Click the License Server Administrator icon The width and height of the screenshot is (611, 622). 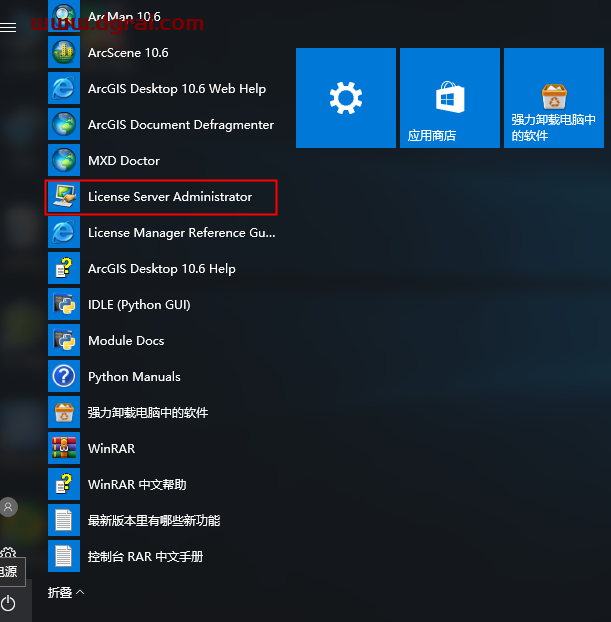(x=63, y=196)
